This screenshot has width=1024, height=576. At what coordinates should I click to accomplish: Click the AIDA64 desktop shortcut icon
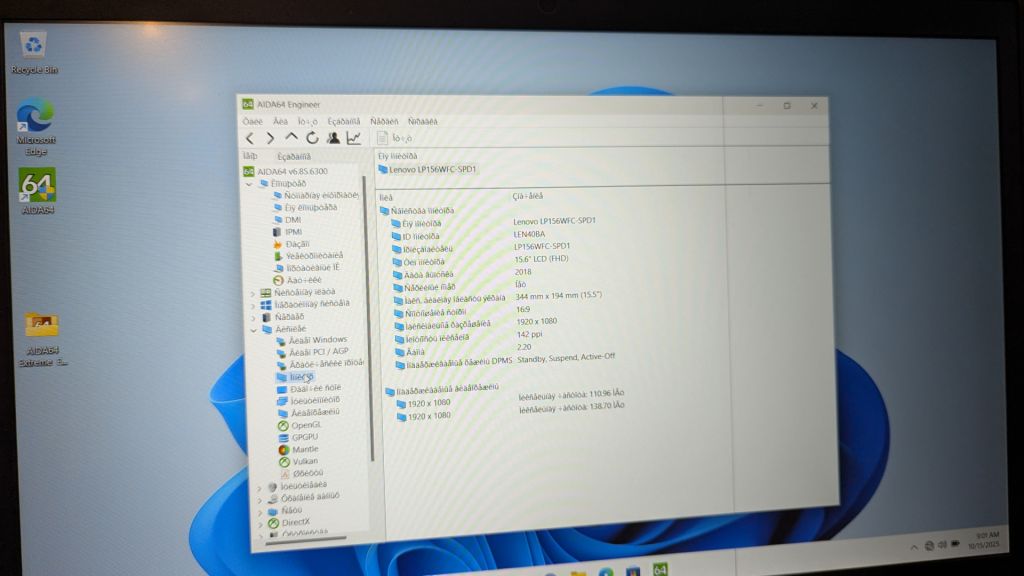(x=37, y=191)
